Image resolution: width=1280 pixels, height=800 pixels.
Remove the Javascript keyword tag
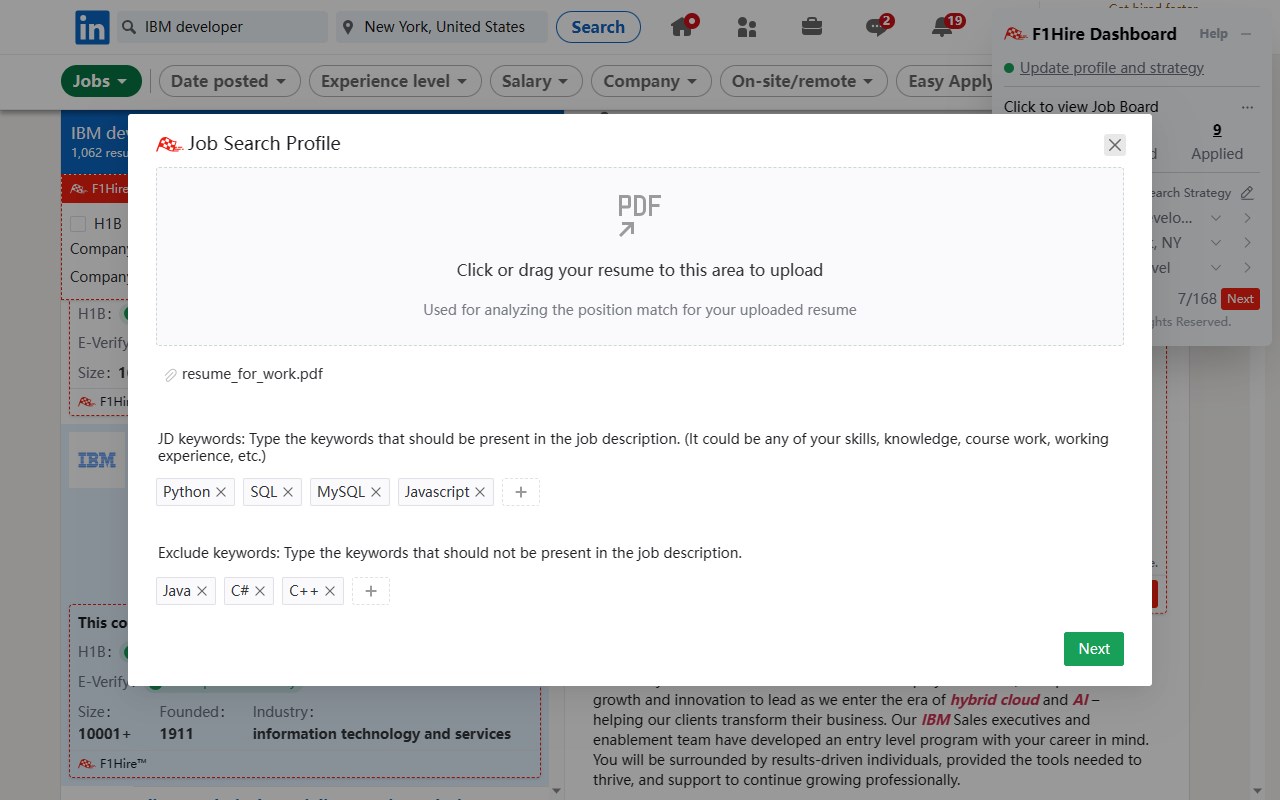coord(480,492)
